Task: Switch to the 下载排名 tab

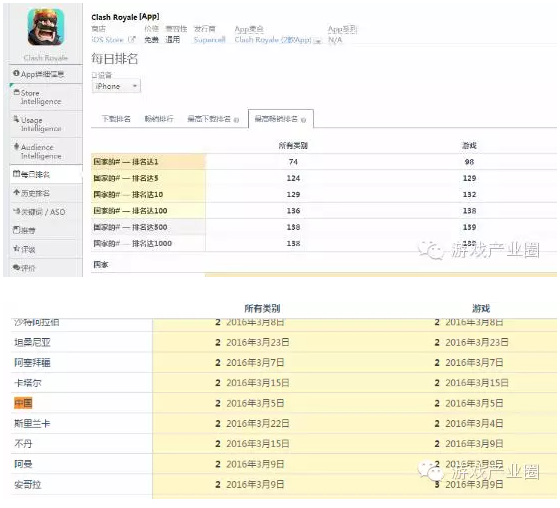Action: pos(116,119)
